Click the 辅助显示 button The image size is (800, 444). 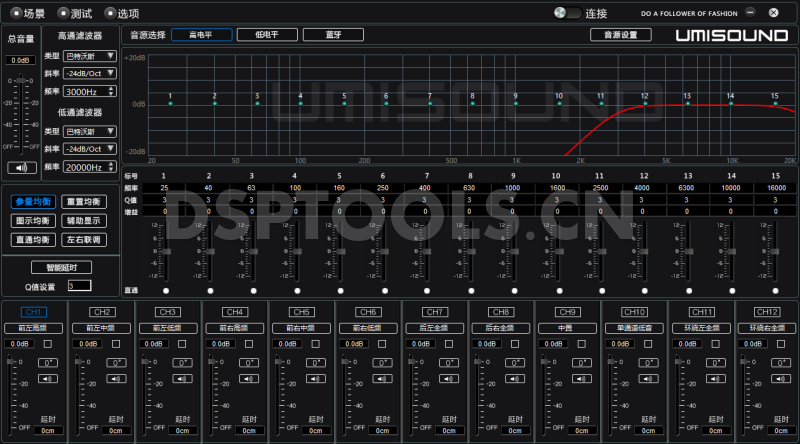point(84,221)
